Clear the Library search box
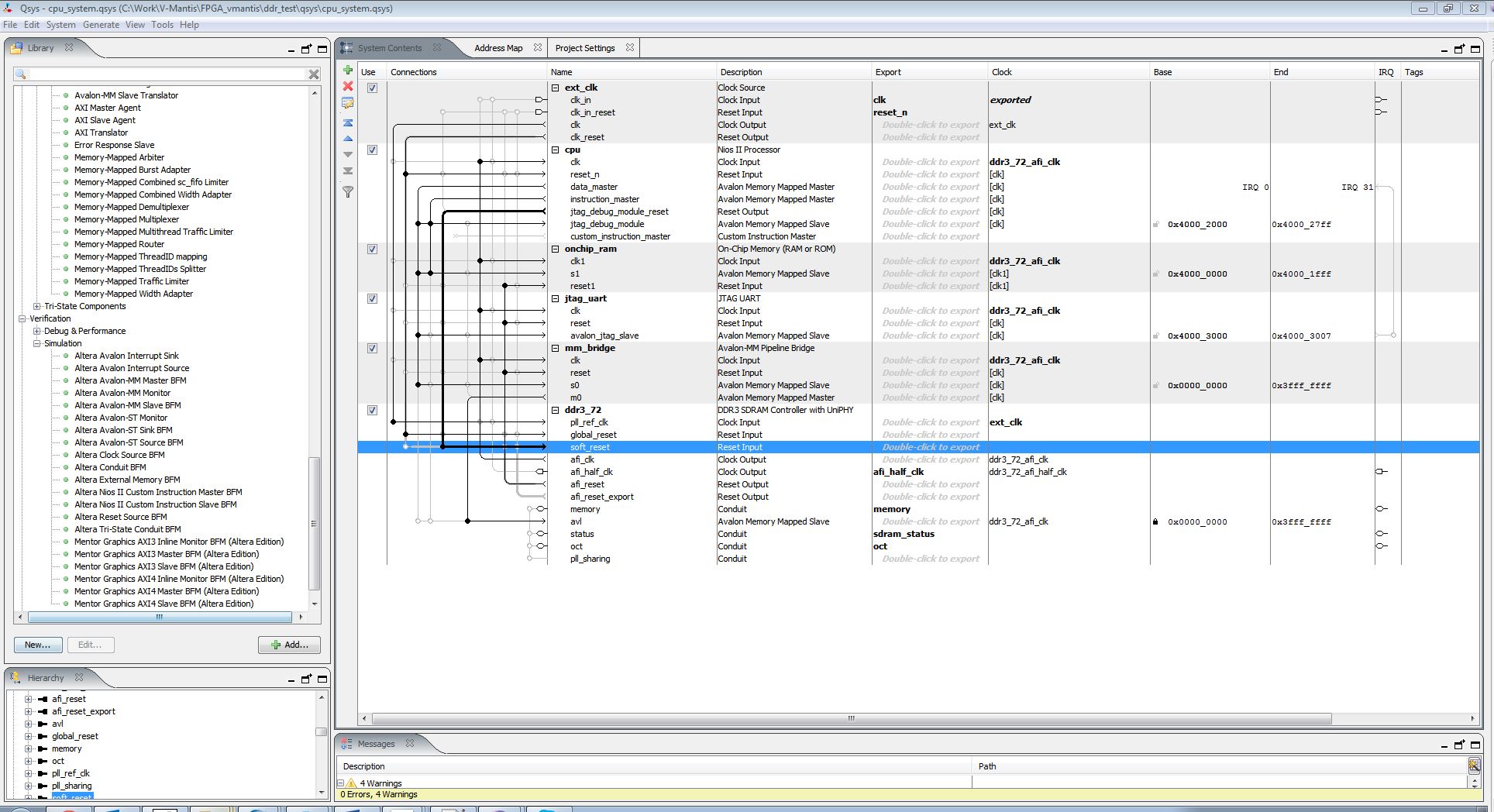This screenshot has width=1494, height=812. pos(314,74)
